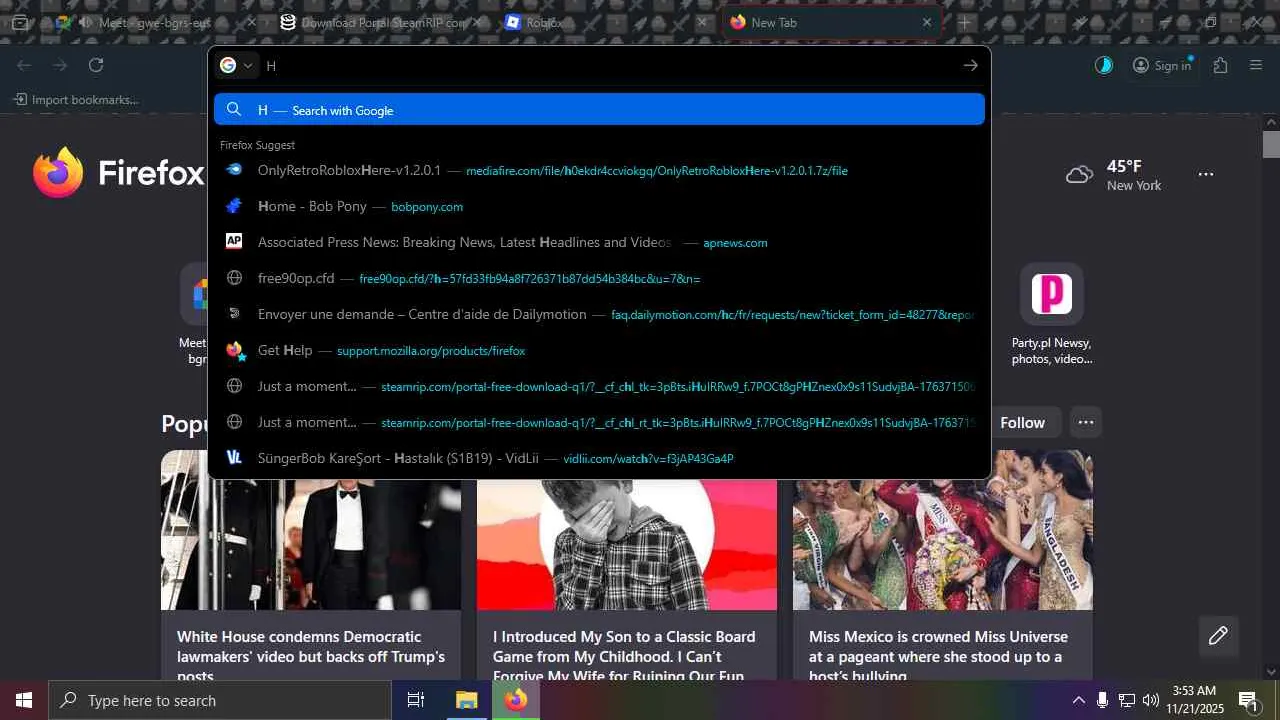Open the taskbar clock showing 3:53 AM
1280x720 pixels.
pyautogui.click(x=1194, y=700)
